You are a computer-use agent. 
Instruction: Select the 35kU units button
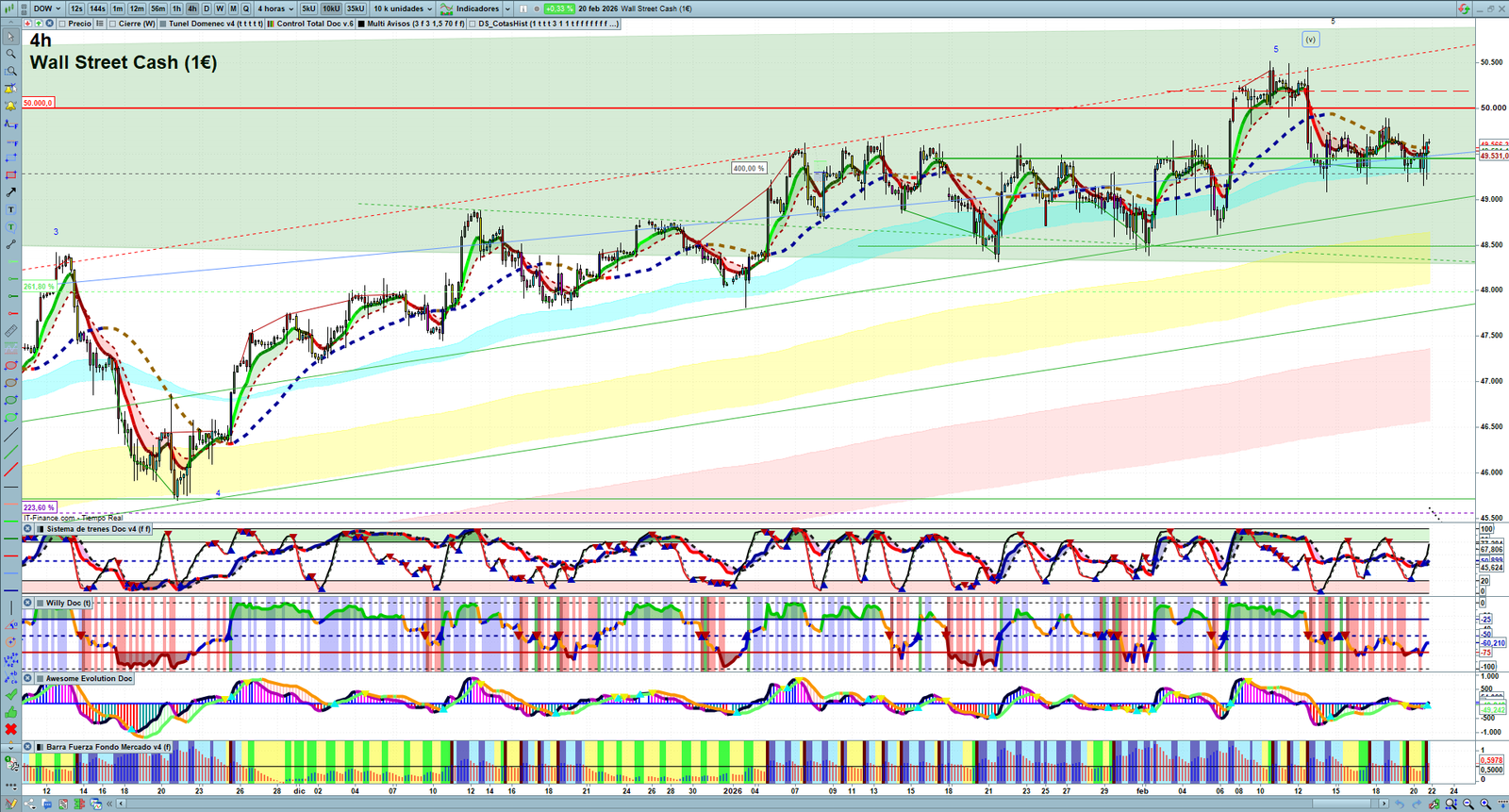click(356, 8)
